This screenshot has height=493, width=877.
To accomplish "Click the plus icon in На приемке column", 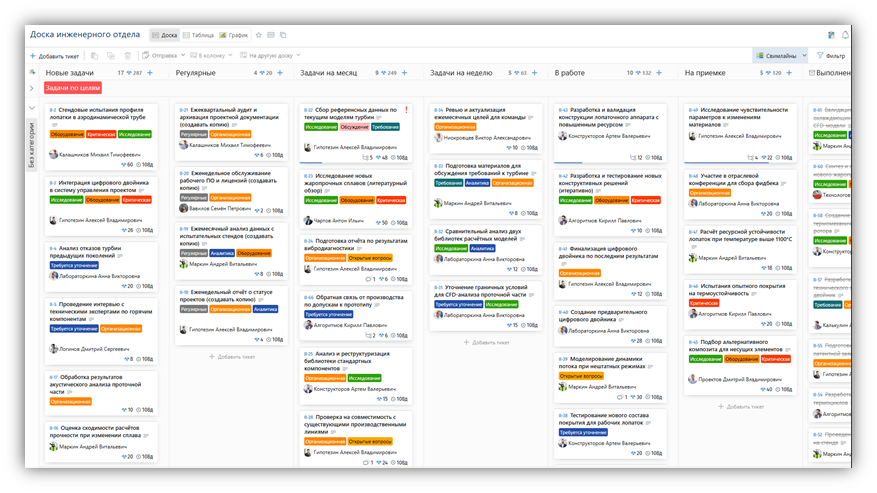I will 789,73.
